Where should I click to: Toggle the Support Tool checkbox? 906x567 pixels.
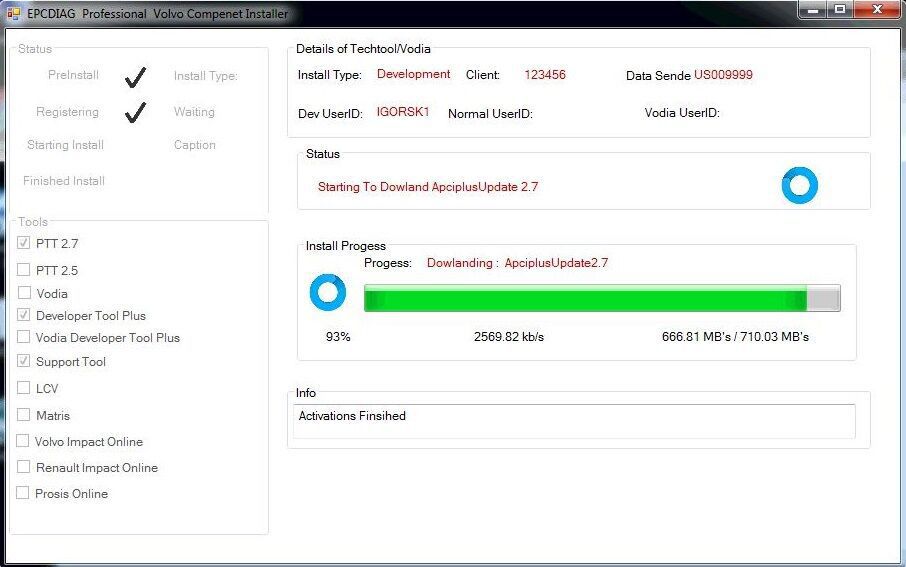[x=24, y=361]
